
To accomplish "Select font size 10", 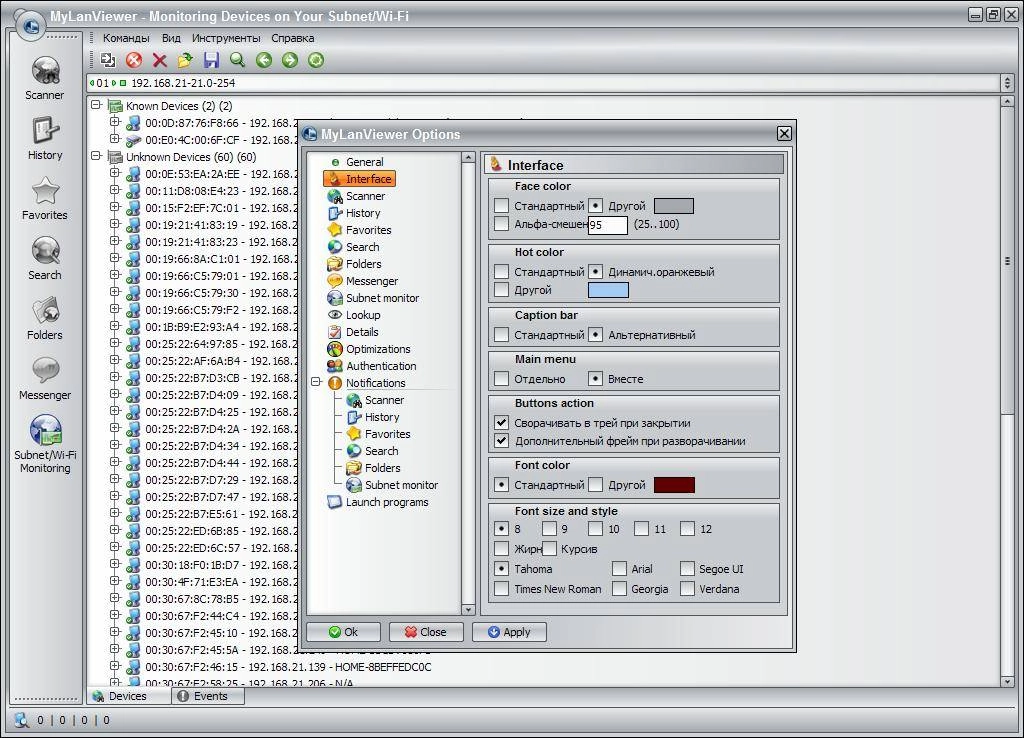I will (596, 529).
